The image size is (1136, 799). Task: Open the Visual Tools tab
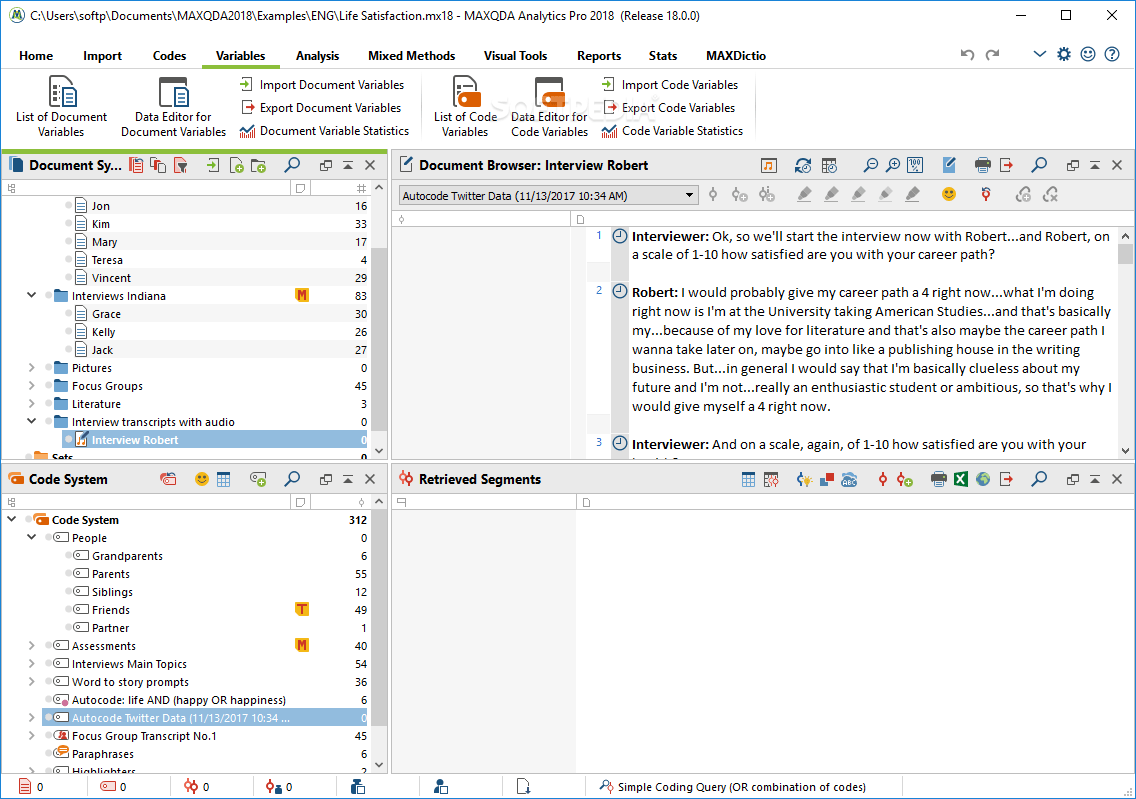515,56
